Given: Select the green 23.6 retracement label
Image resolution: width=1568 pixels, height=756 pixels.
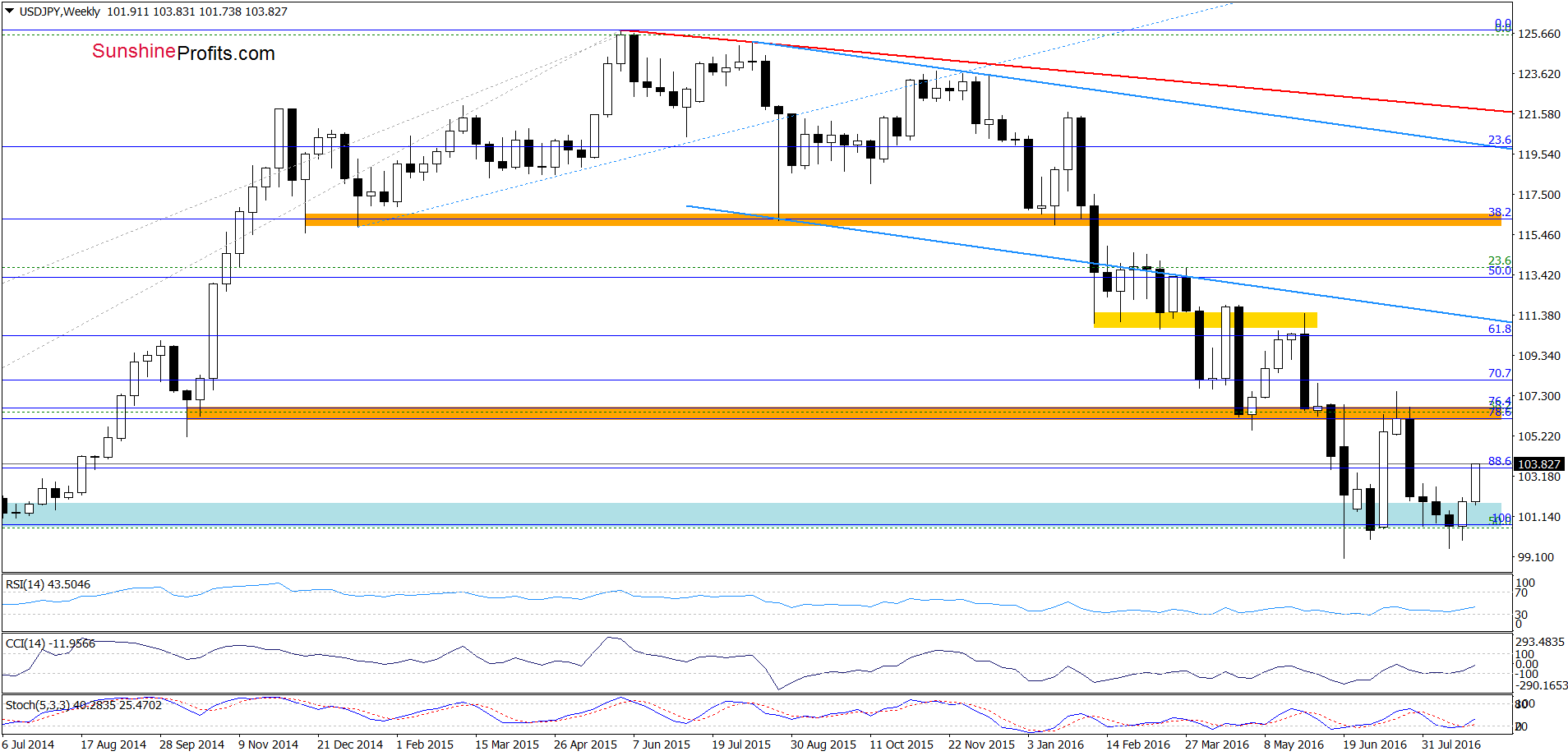Looking at the screenshot, I should [x=1499, y=260].
